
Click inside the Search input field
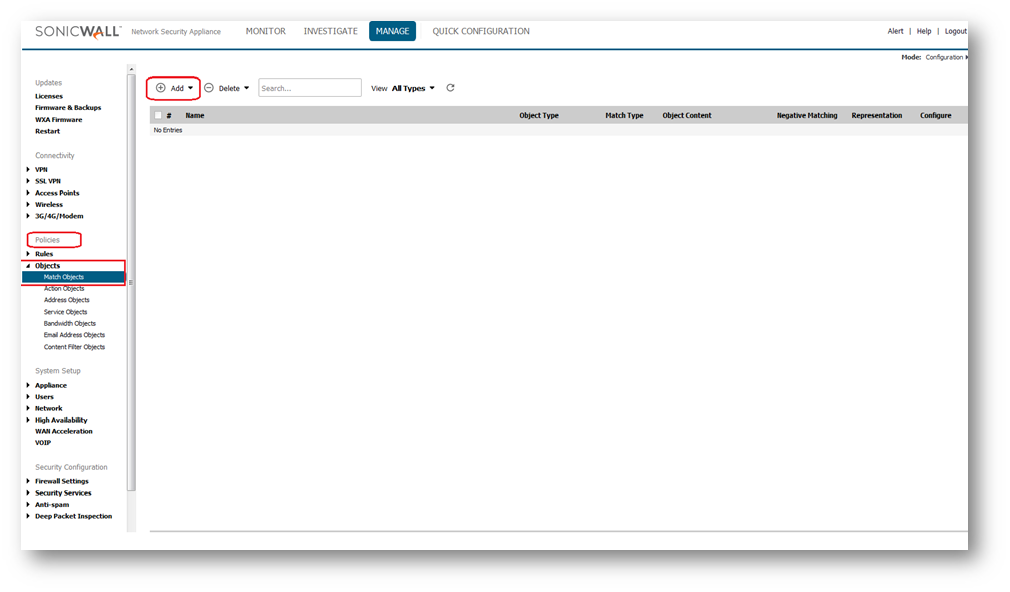[310, 88]
